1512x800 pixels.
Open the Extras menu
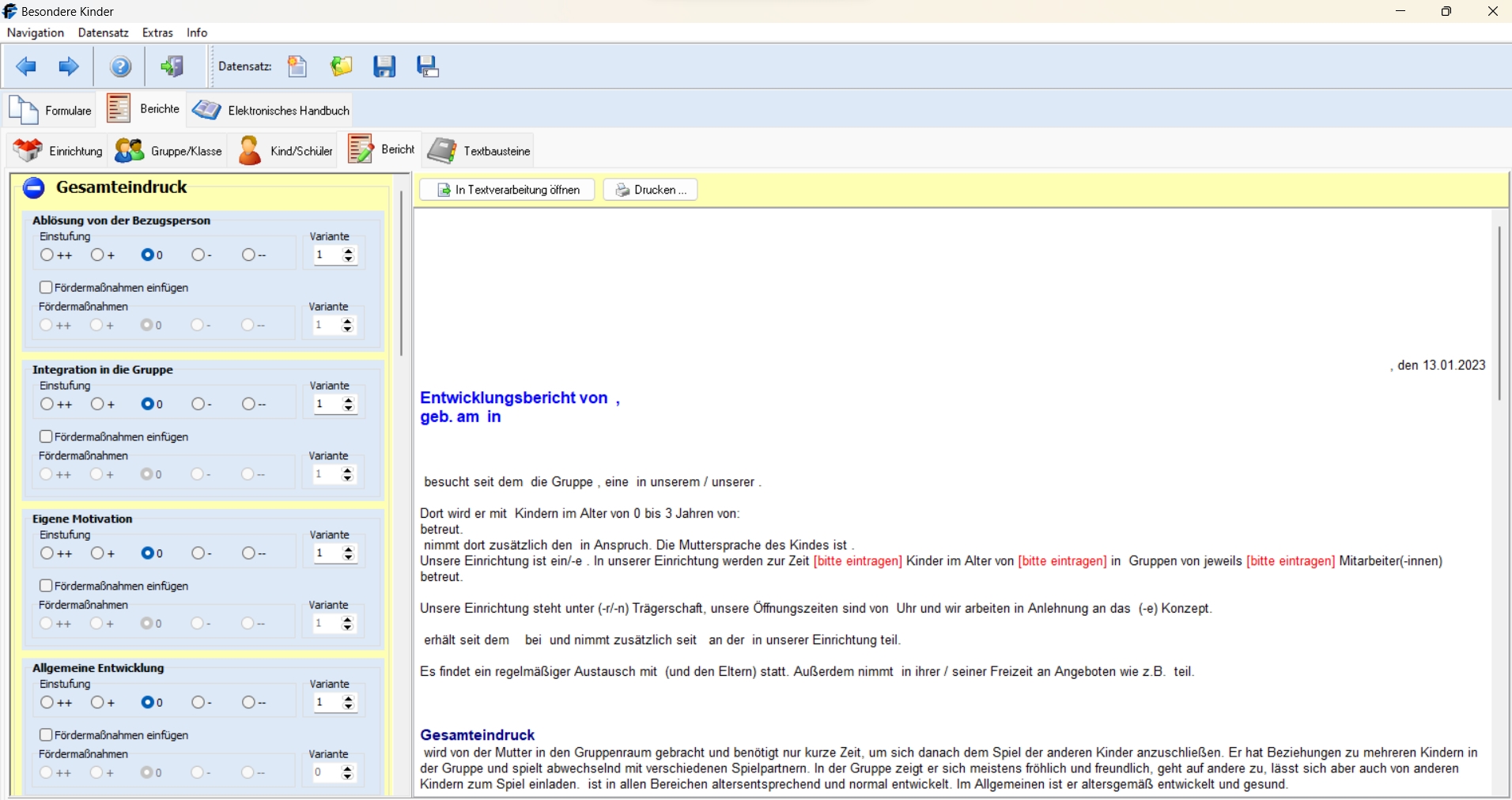(x=157, y=32)
